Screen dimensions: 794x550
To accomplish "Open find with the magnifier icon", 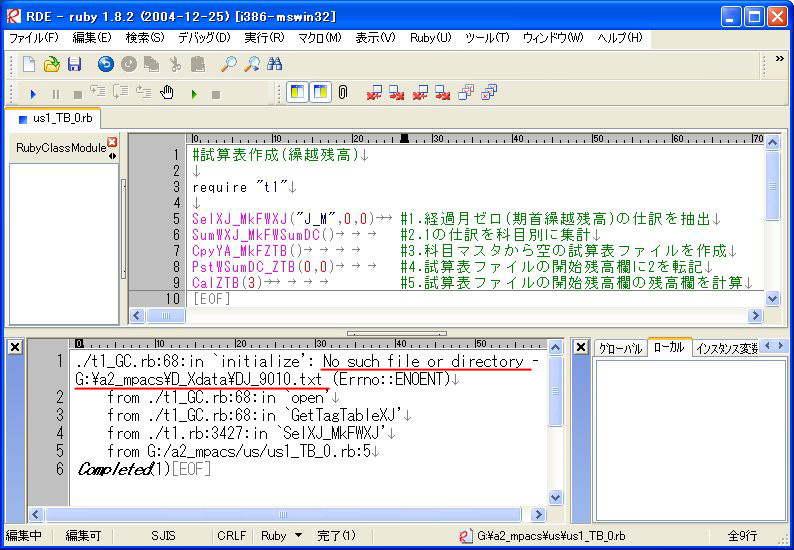I will pyautogui.click(x=229, y=64).
